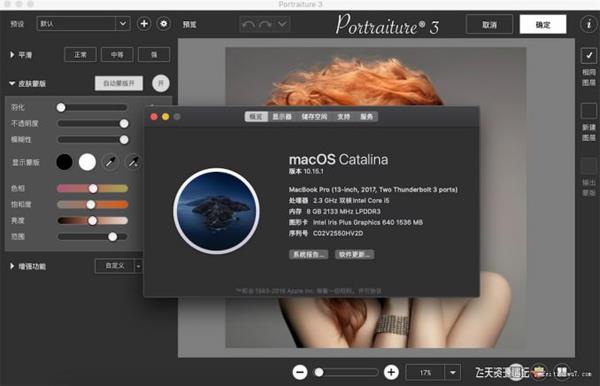Click the zoom slider below the preview
Screen dimensions: 600x386
pyautogui.click(x=346, y=372)
